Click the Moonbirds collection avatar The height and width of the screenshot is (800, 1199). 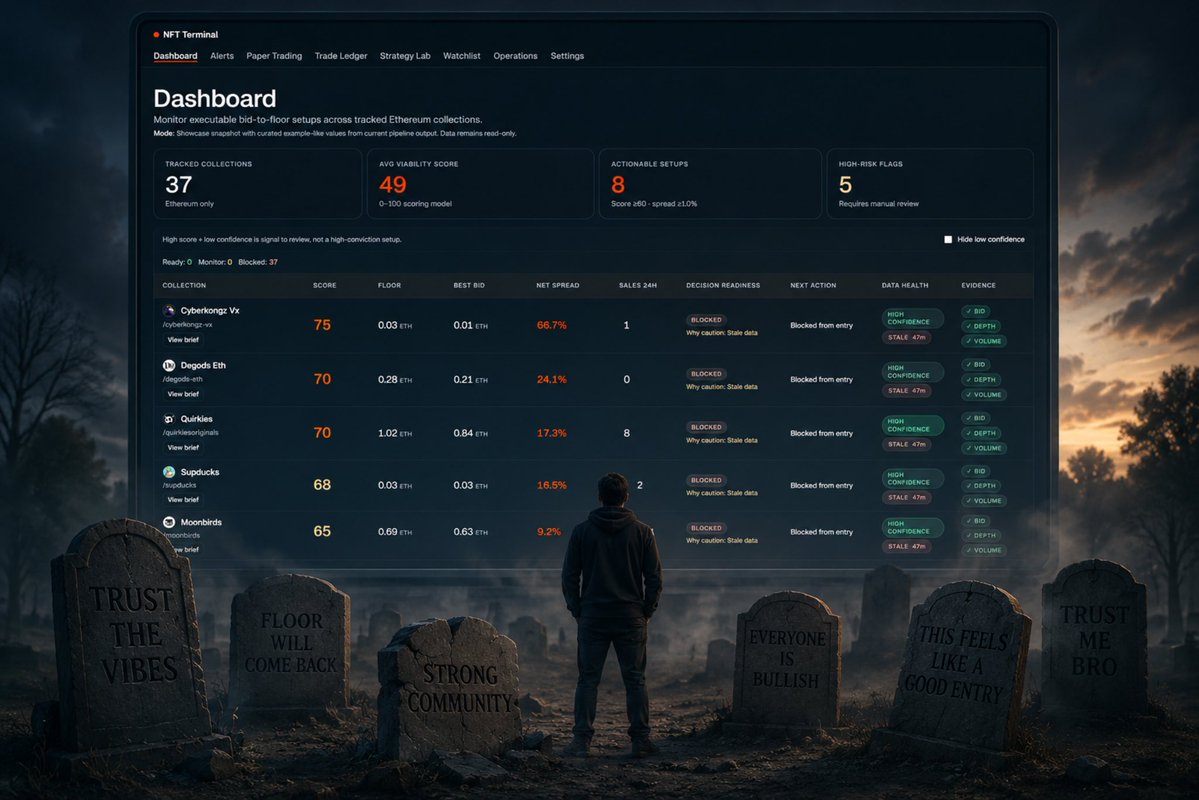pos(169,522)
